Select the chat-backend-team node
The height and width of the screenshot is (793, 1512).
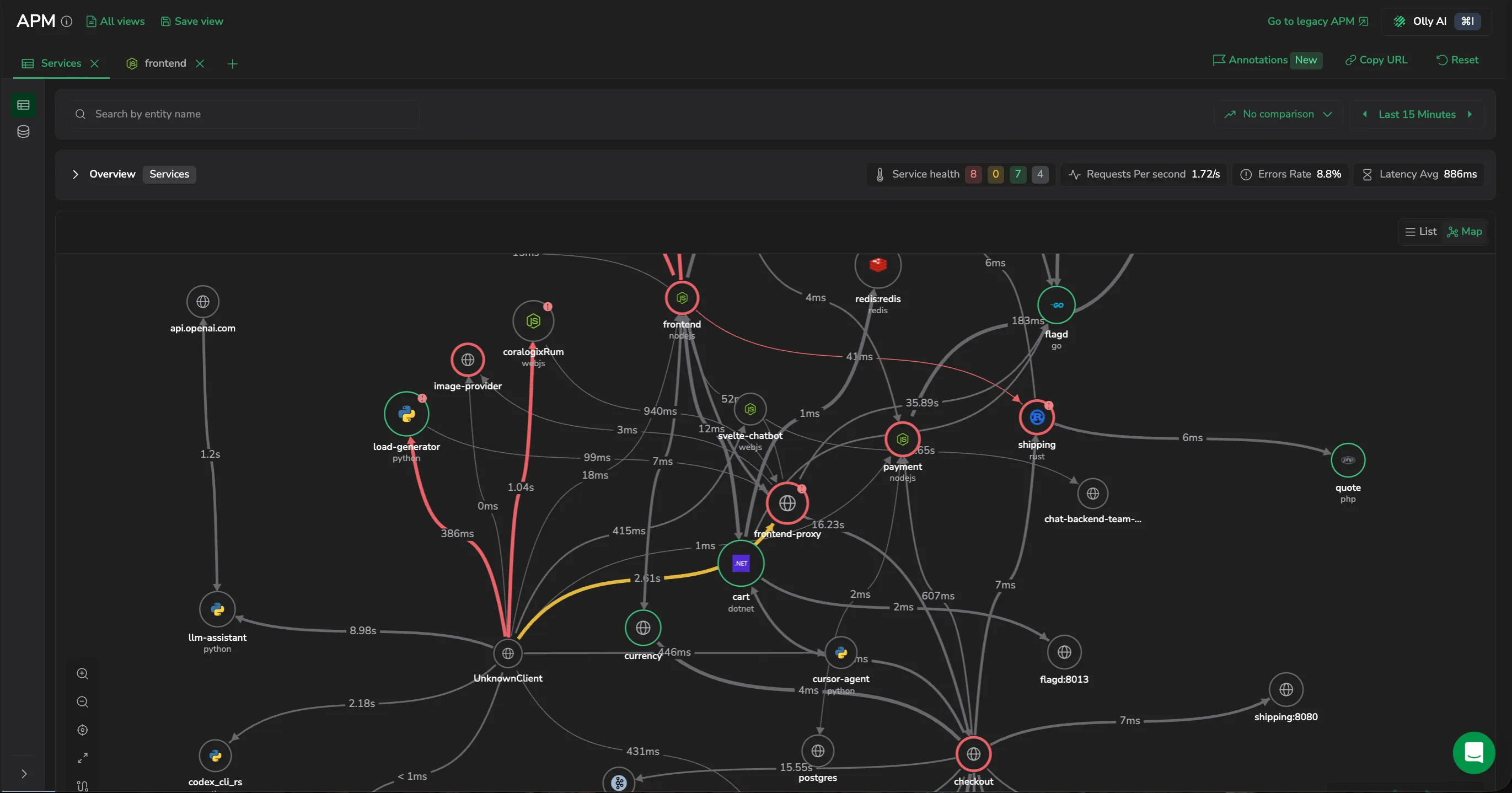pos(1092,494)
